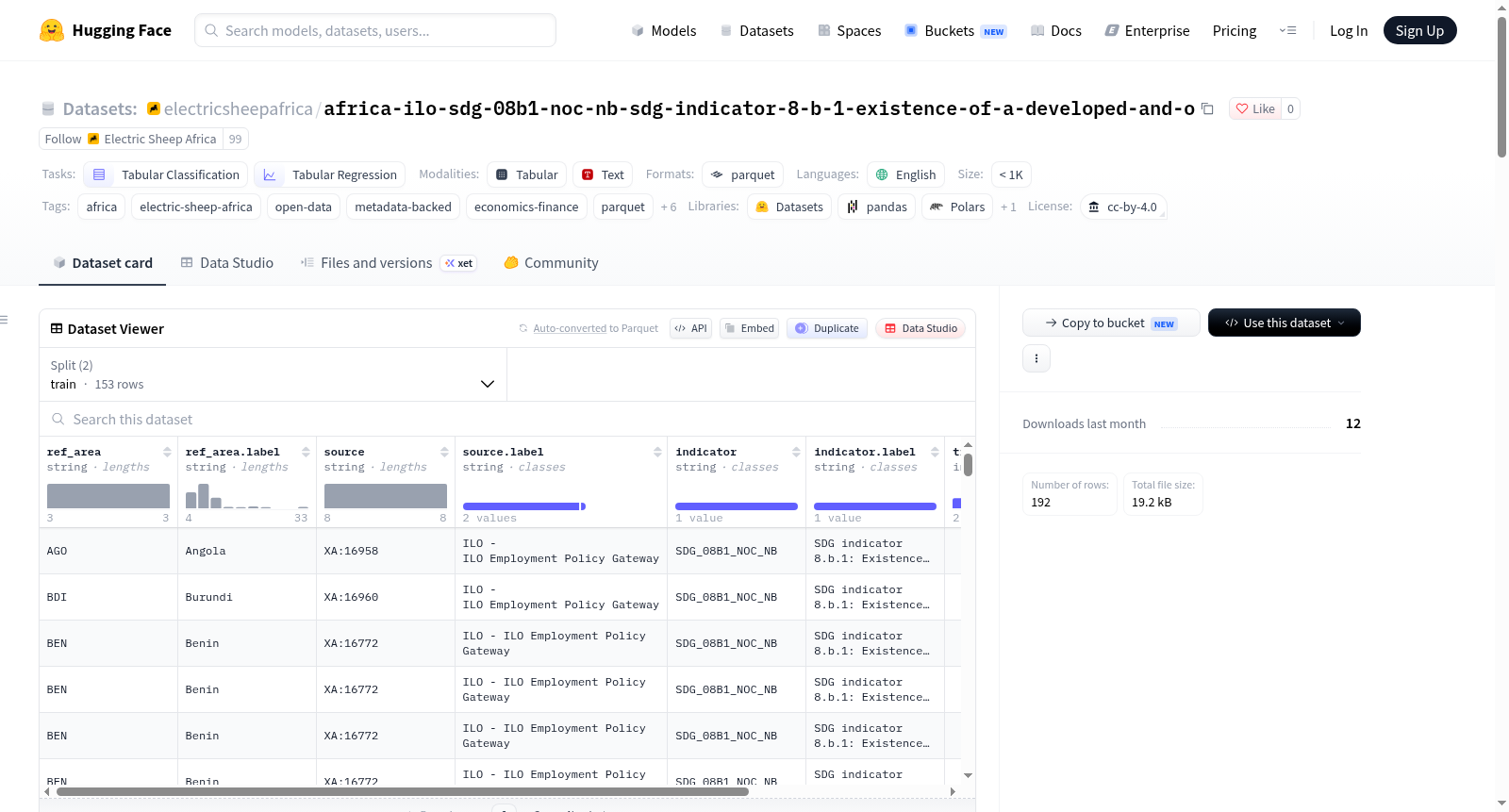Filter by Text modality
The height and width of the screenshot is (812, 1509).
pos(603,174)
